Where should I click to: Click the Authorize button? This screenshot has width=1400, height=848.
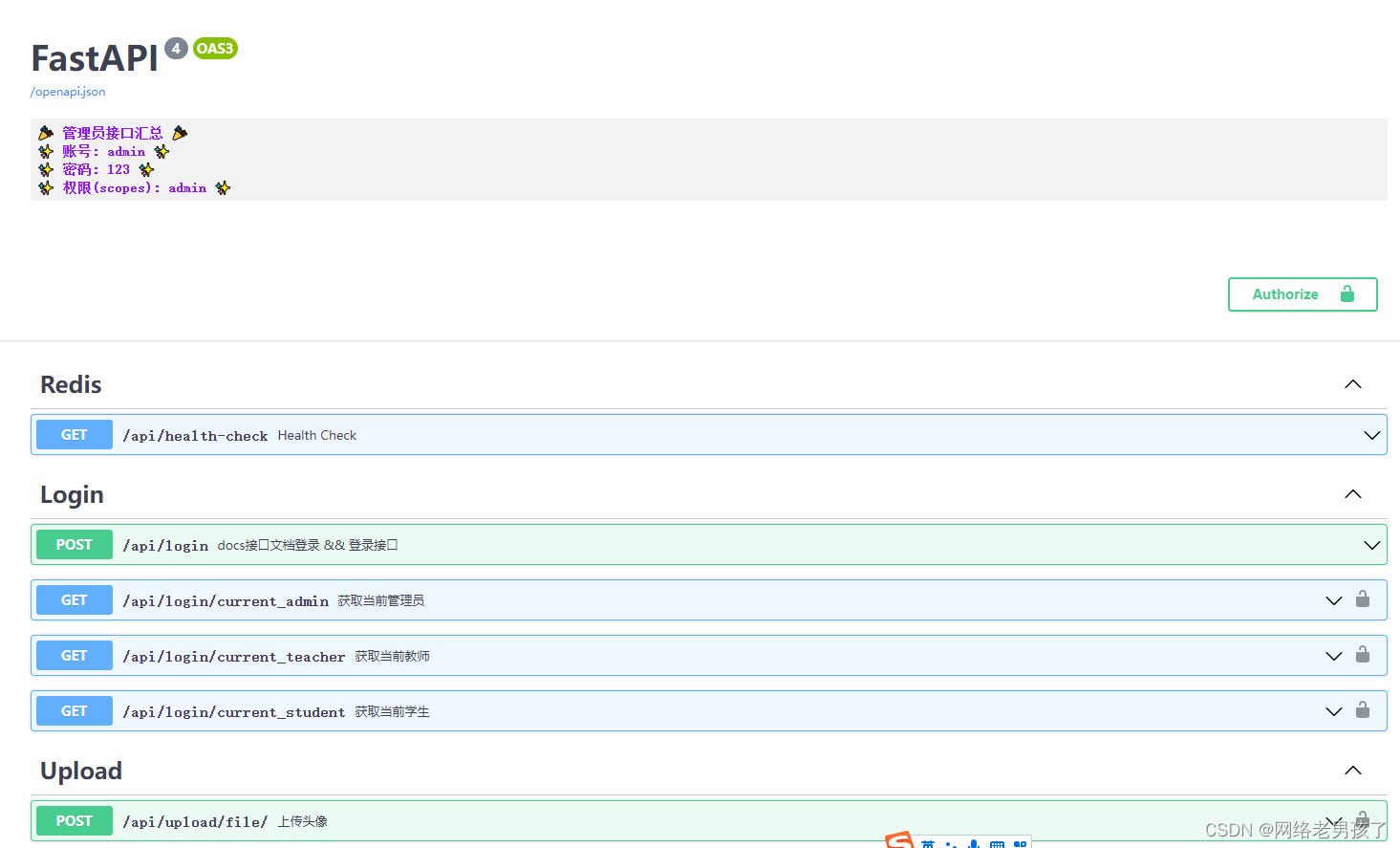coord(1303,294)
